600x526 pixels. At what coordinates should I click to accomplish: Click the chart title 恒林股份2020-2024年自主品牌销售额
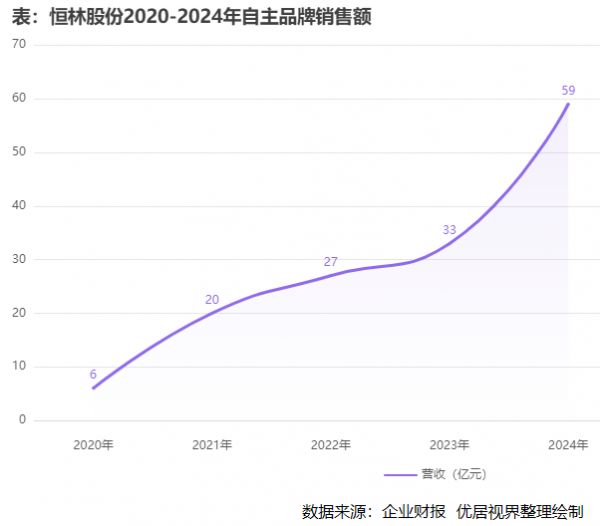coord(210,17)
